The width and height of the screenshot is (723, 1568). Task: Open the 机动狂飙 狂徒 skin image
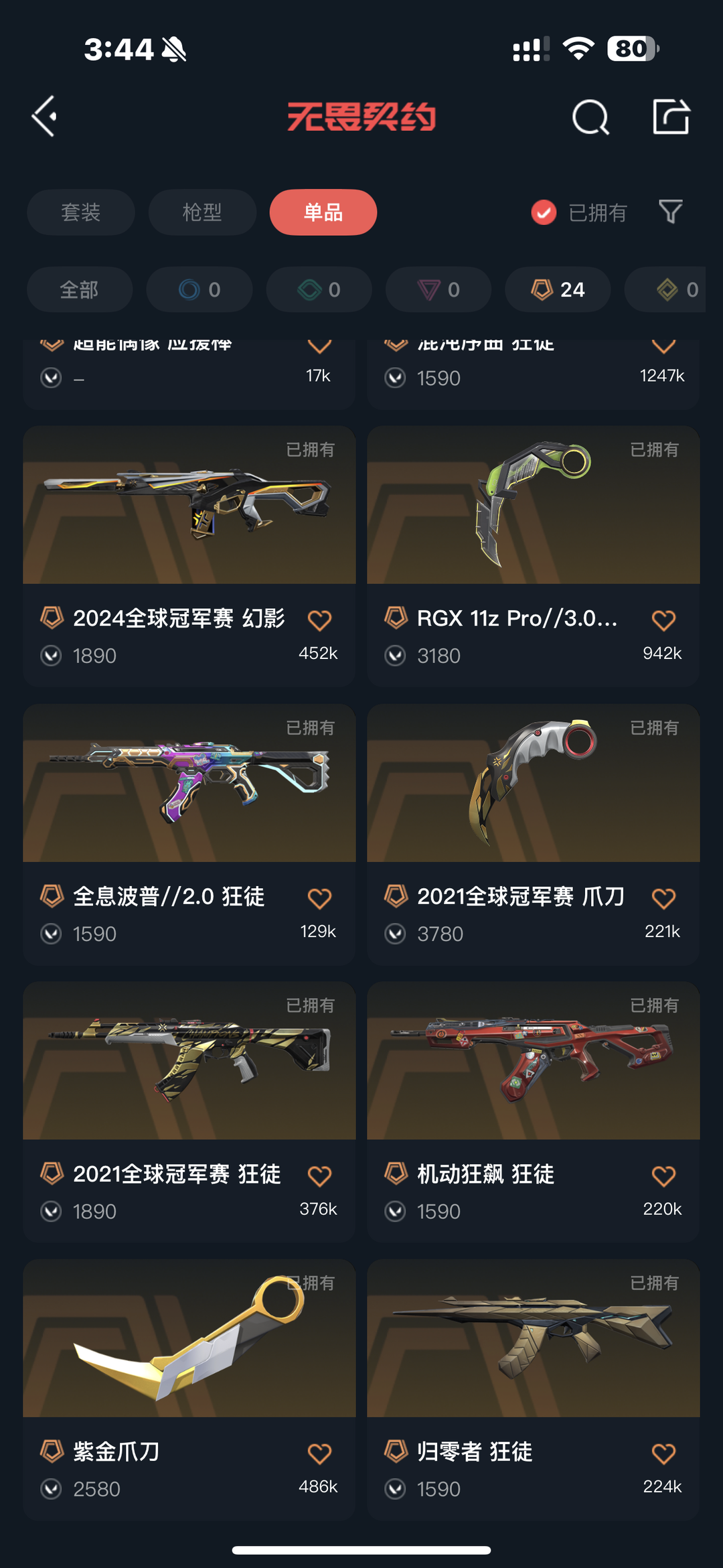(x=534, y=1060)
